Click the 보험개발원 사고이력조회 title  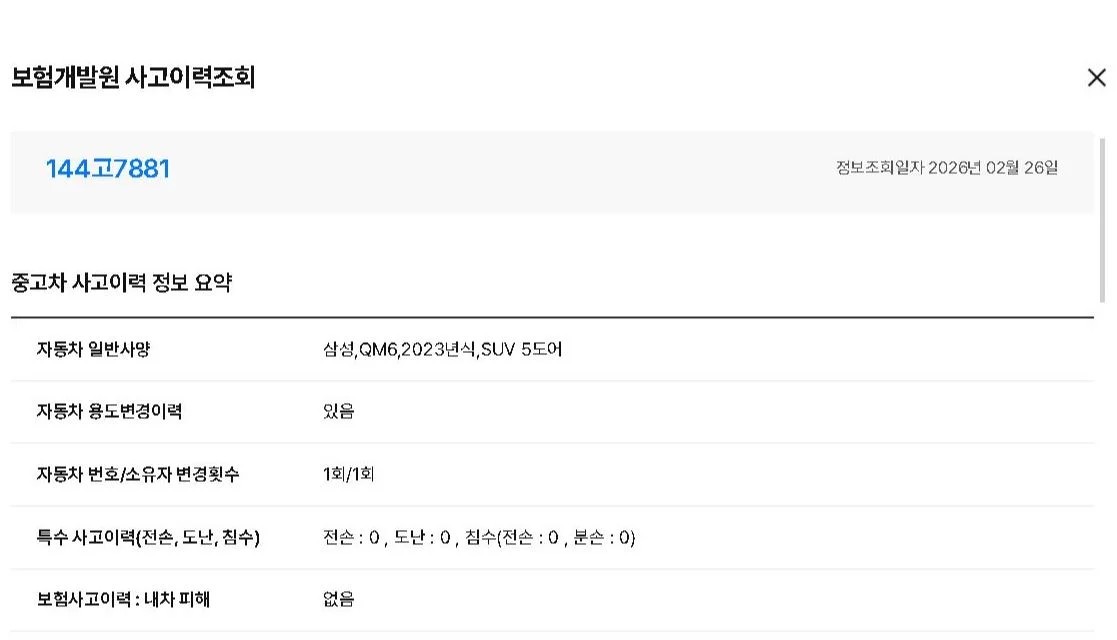coord(133,78)
